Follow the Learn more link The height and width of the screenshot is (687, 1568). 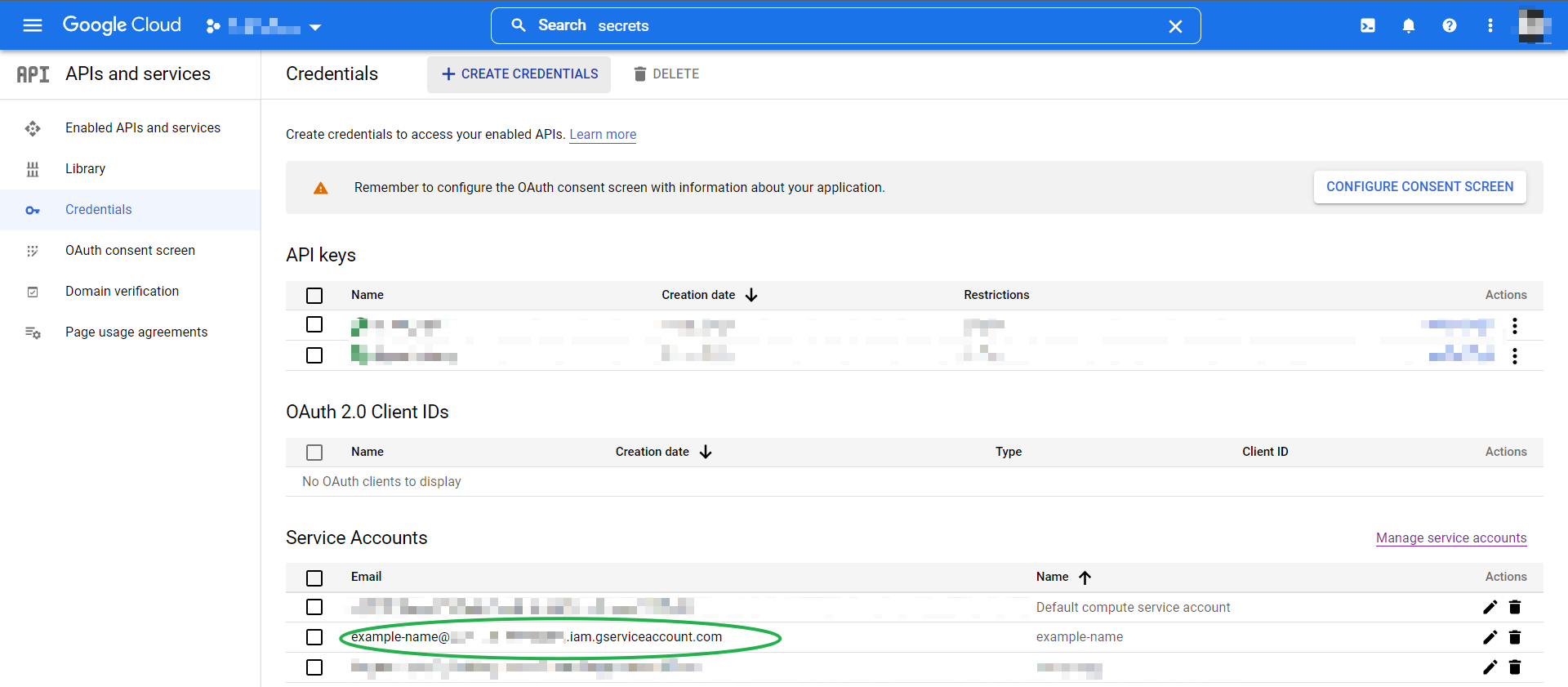coord(603,134)
